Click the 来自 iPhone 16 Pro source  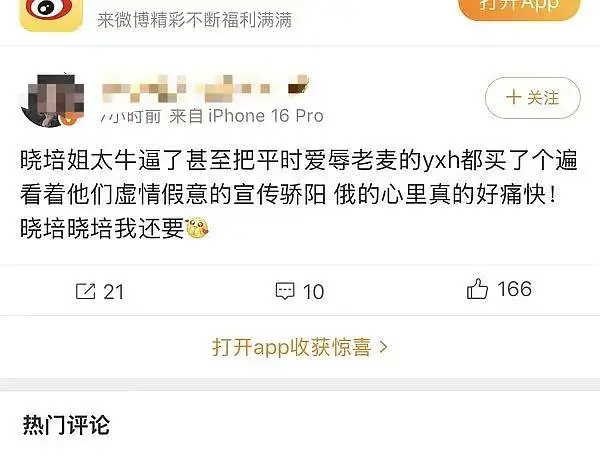point(246,116)
